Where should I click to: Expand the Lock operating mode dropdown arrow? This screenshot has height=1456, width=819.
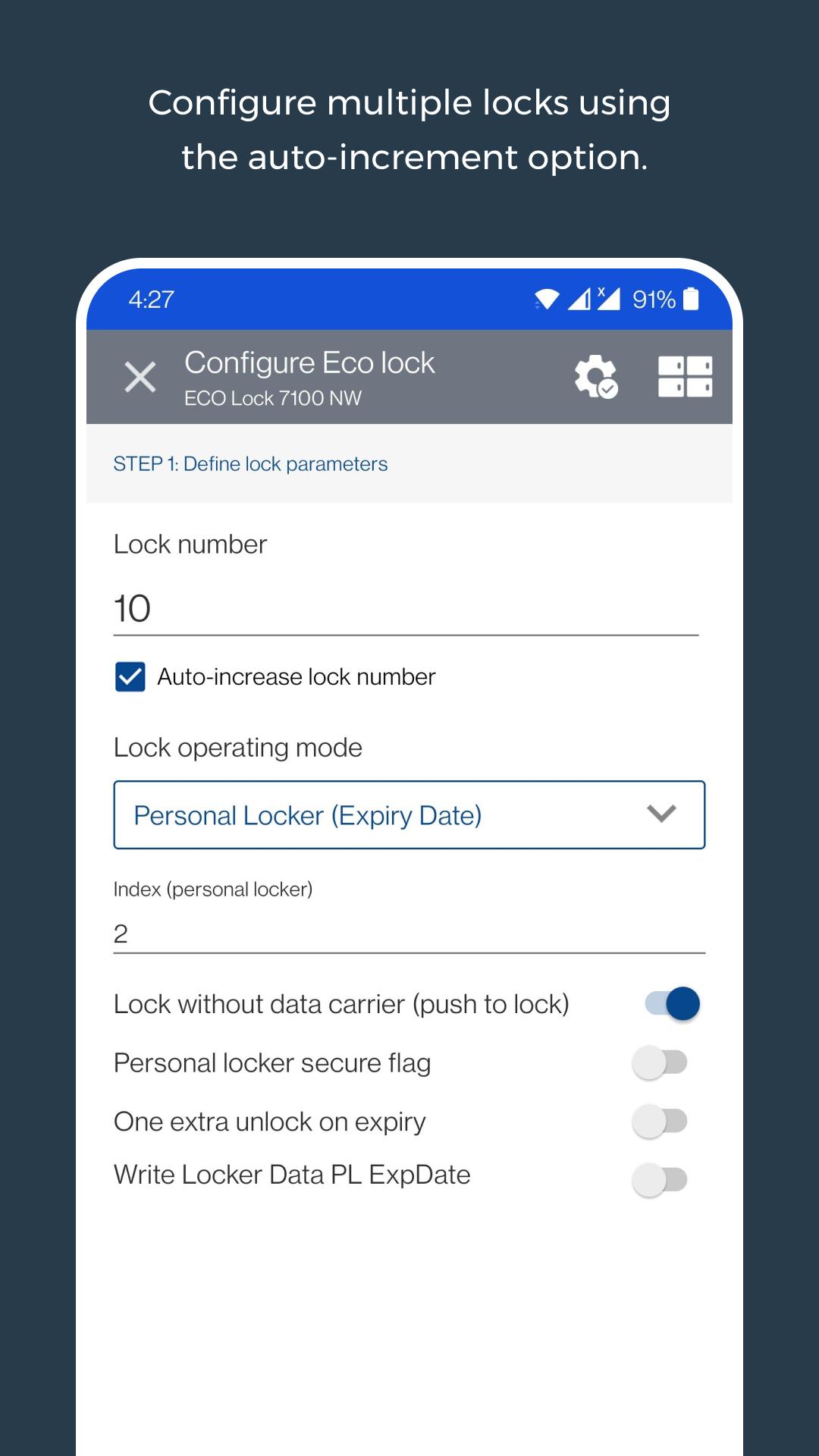coord(661,814)
